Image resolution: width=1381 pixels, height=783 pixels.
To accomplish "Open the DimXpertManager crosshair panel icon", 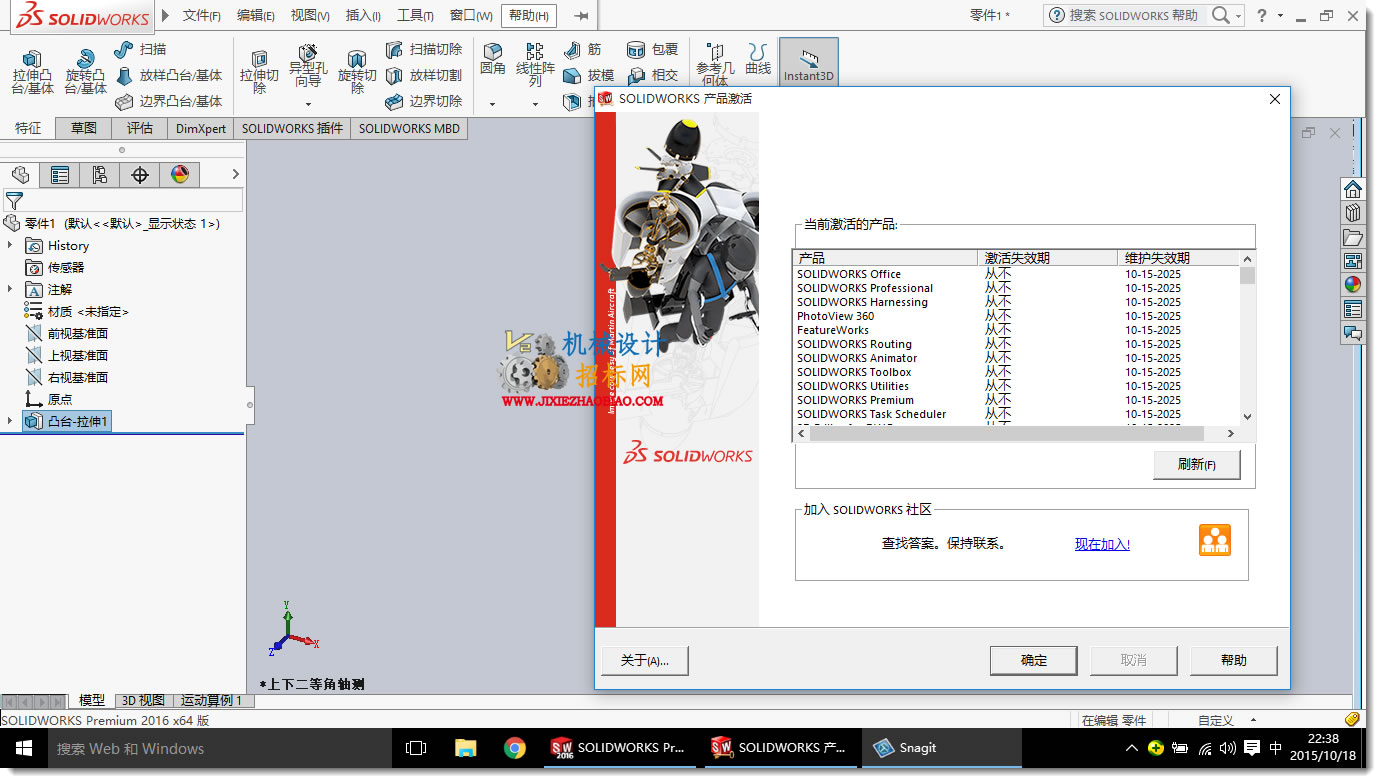I will click(x=140, y=175).
